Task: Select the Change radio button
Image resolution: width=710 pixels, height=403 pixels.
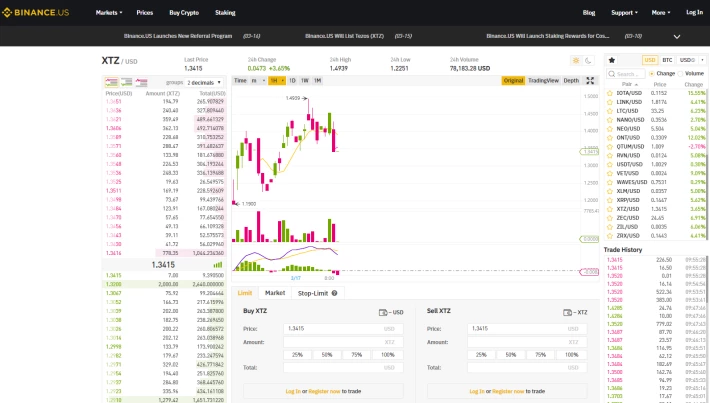Action: click(x=652, y=74)
